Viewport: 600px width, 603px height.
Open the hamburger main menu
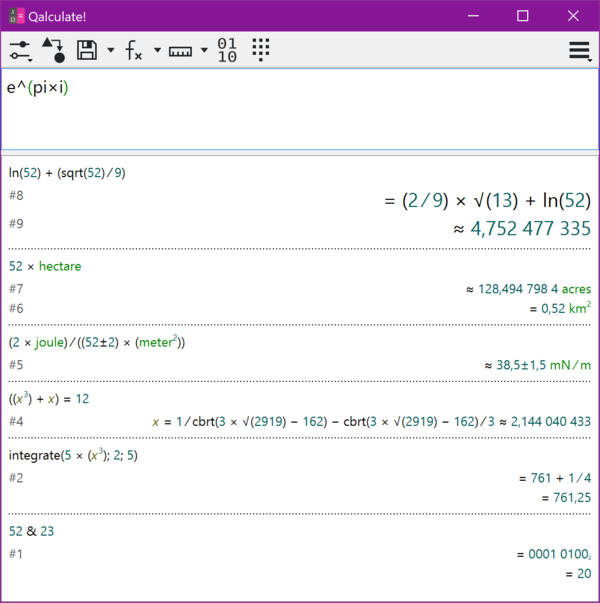click(x=579, y=51)
